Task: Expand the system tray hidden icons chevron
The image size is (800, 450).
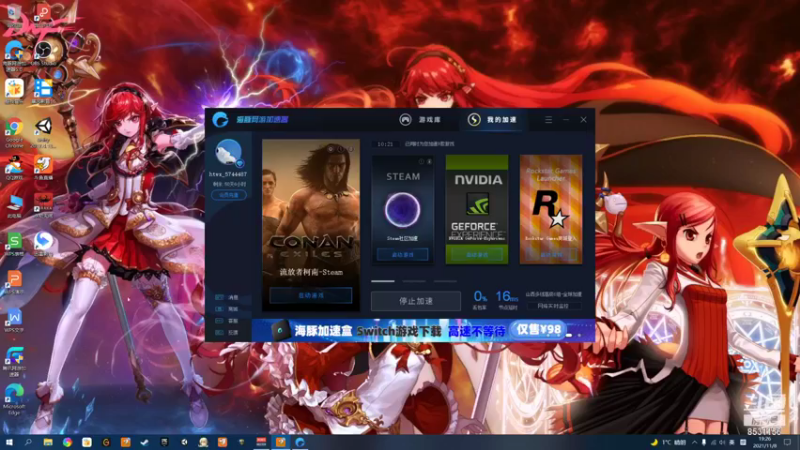Action: pyautogui.click(x=694, y=442)
